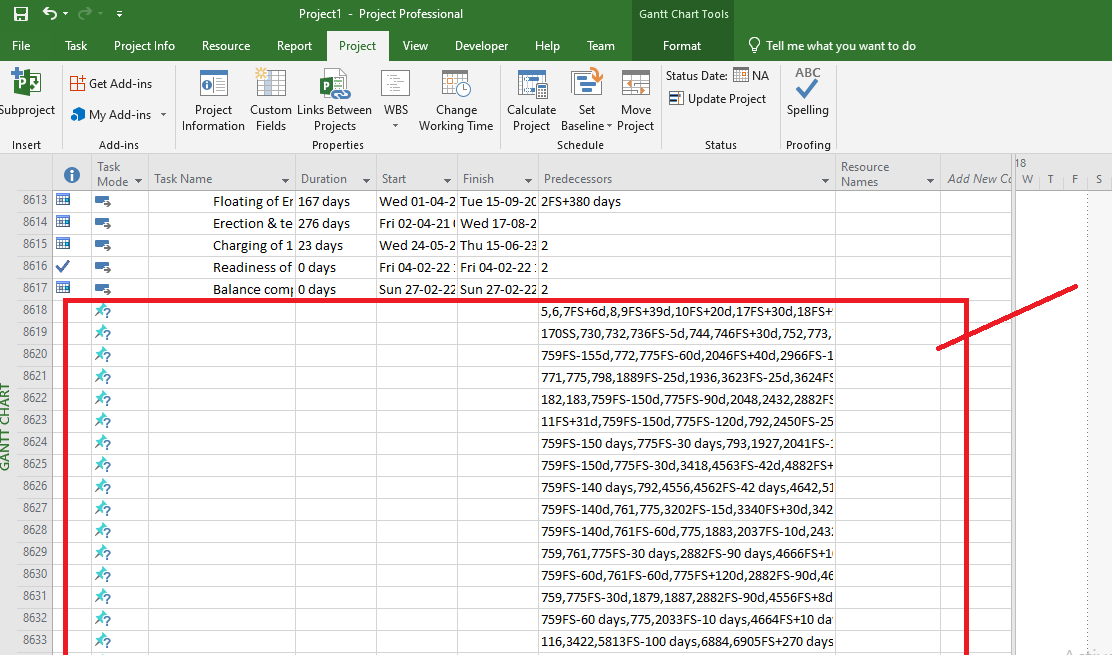1112x655 pixels.
Task: Open Change Working Time
Action: tap(455, 99)
